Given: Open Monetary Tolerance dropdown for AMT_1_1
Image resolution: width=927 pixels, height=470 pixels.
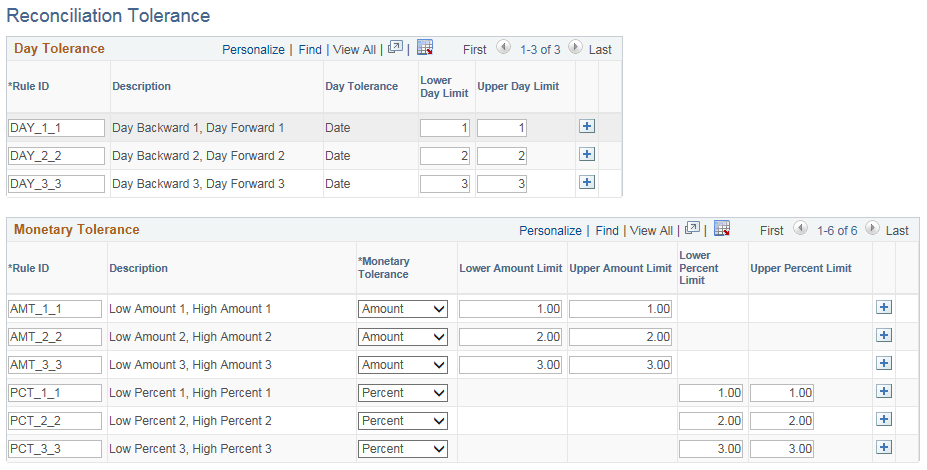Looking at the screenshot, I should 403,309.
